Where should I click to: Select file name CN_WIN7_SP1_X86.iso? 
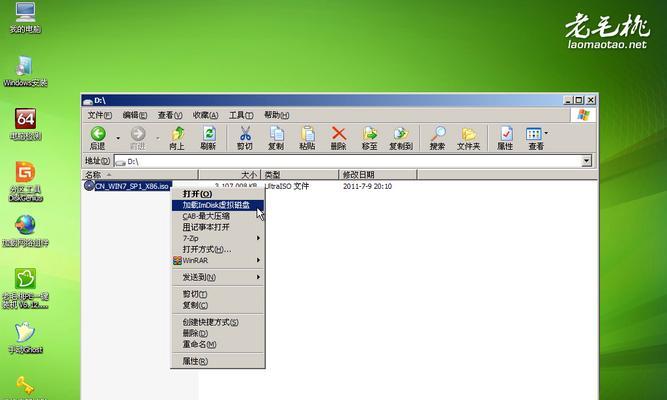point(133,186)
